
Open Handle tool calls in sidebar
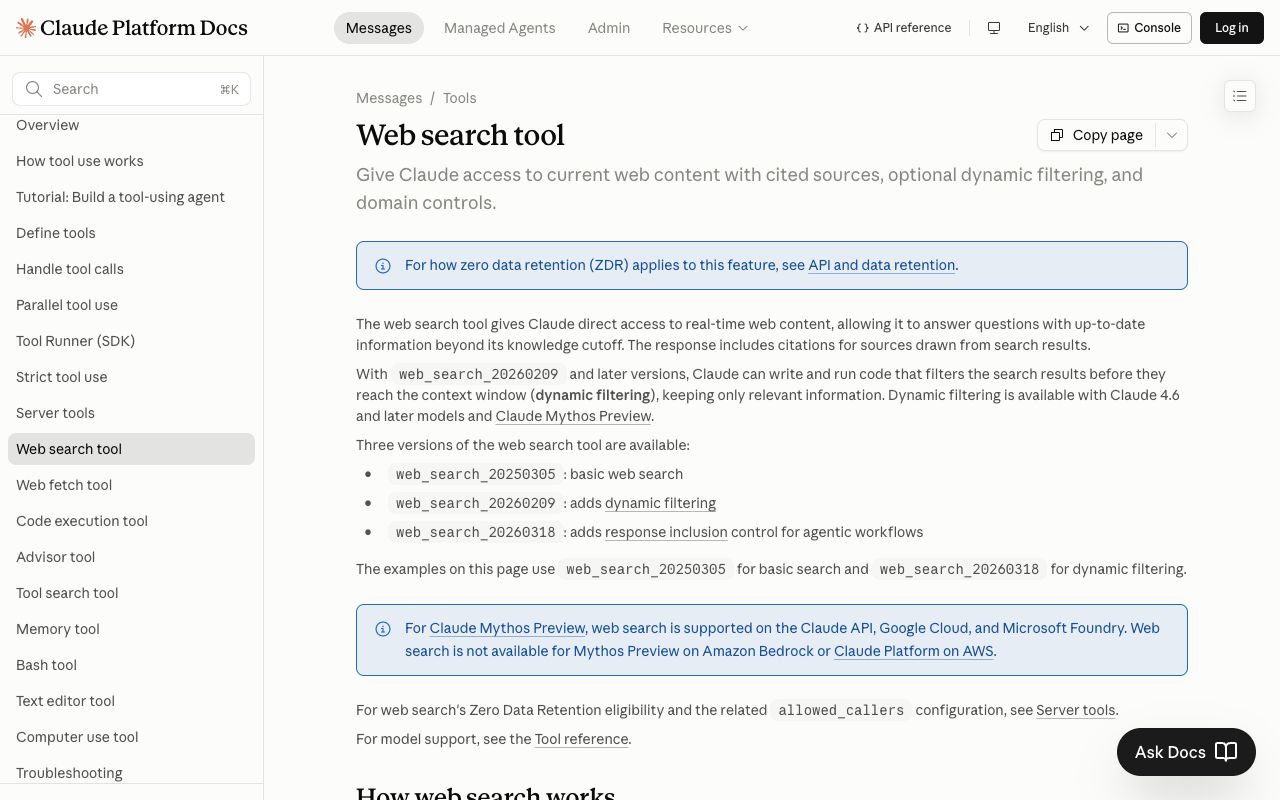click(x=131, y=269)
